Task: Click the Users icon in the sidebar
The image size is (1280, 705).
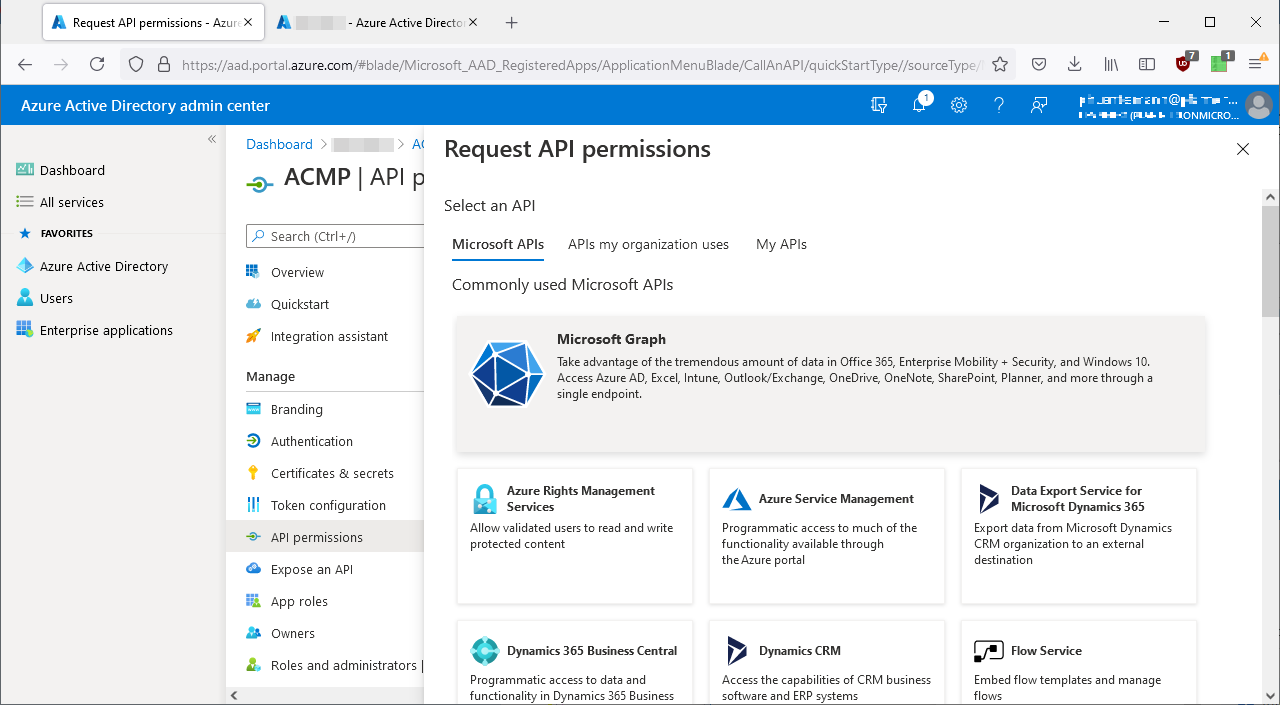Action: 23,297
